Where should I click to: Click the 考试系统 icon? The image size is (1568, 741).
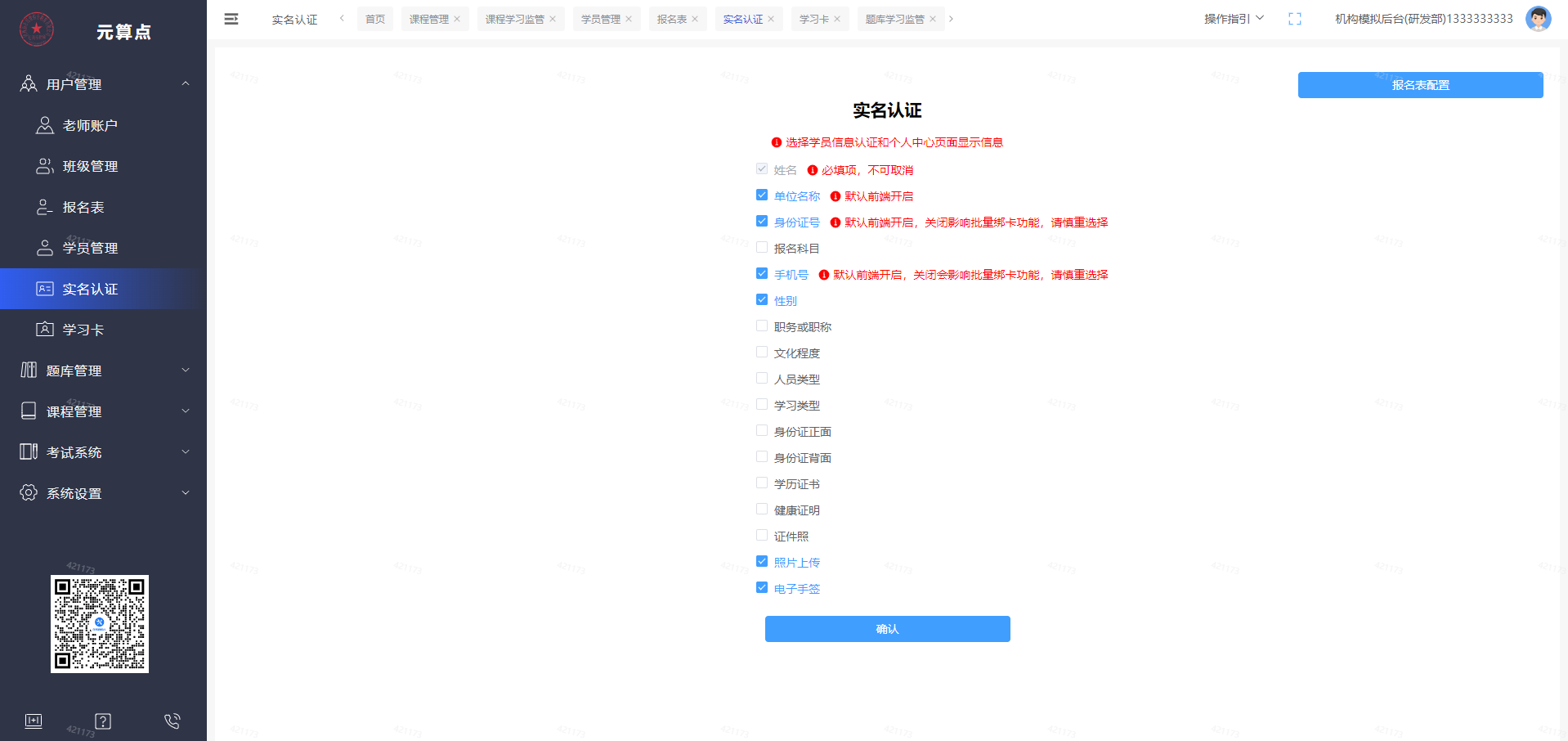click(x=29, y=451)
